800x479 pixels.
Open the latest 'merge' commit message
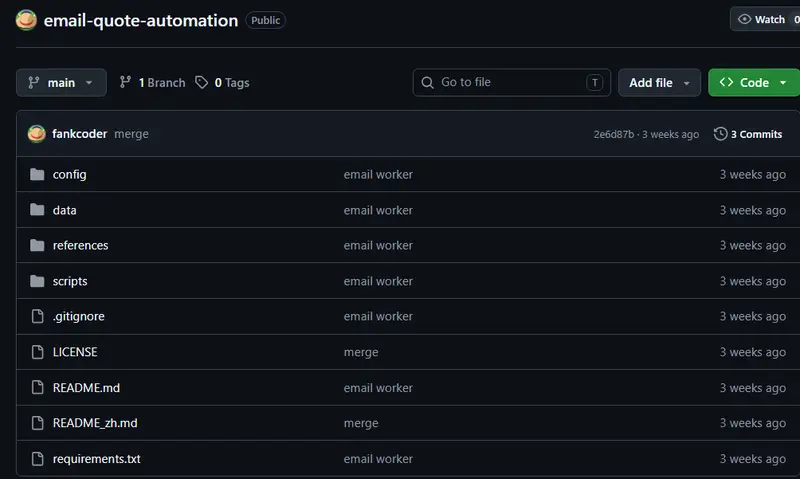[x=132, y=134]
